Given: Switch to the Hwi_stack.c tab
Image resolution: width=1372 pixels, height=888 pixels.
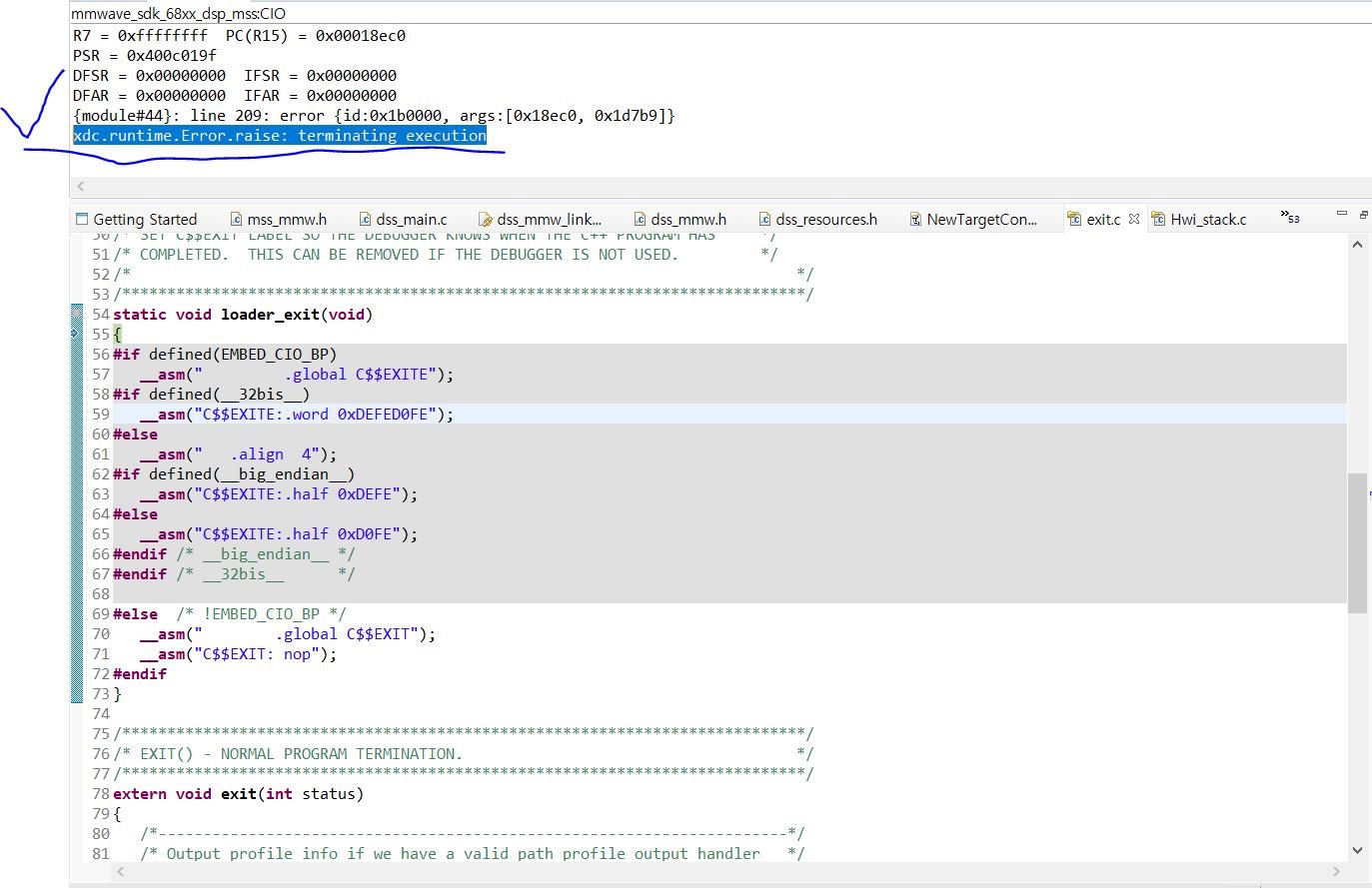Looking at the screenshot, I should coord(1199,219).
